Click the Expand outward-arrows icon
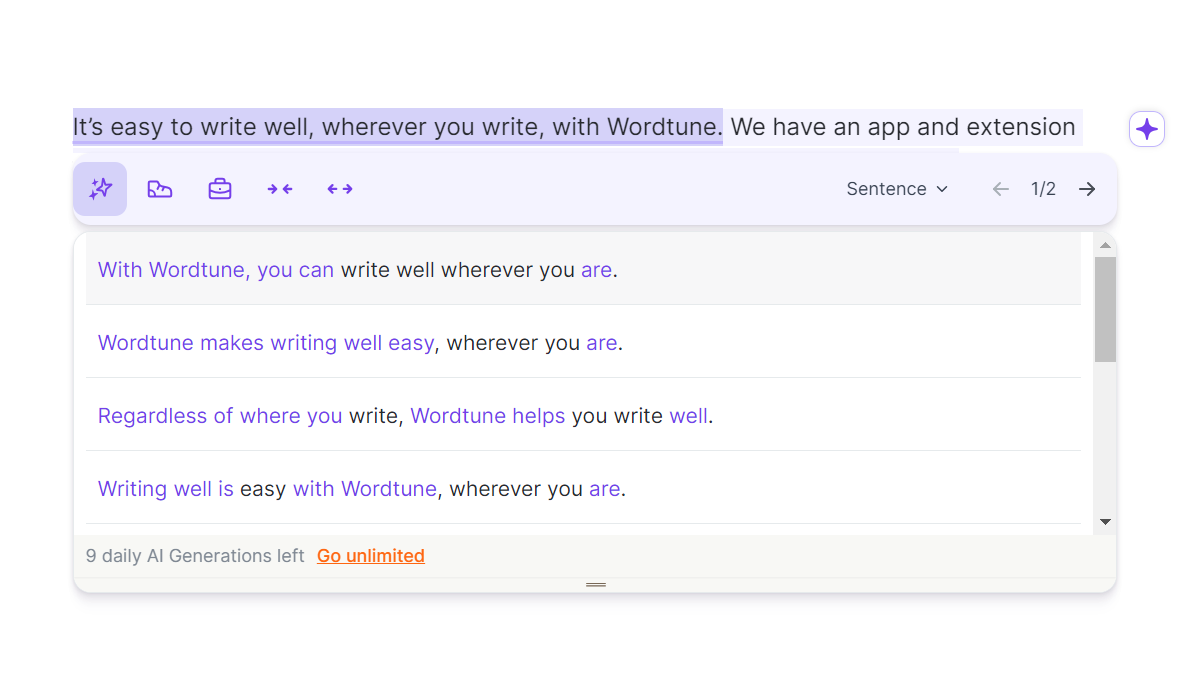 [x=340, y=189]
